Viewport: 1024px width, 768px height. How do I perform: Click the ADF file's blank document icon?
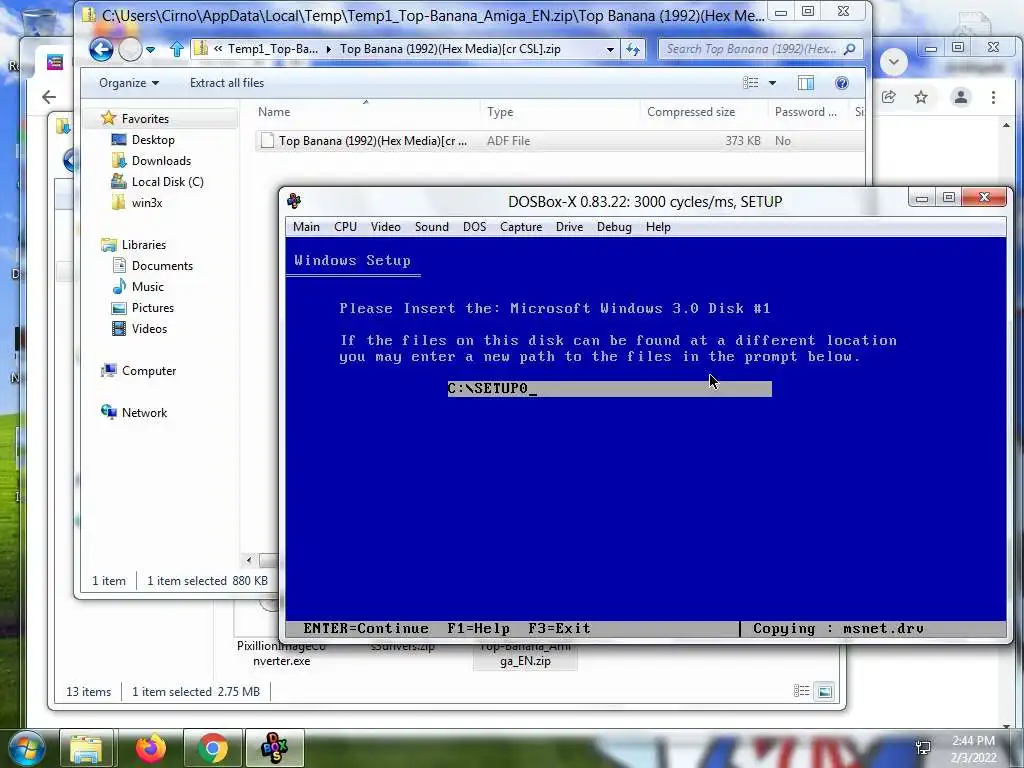tap(266, 140)
